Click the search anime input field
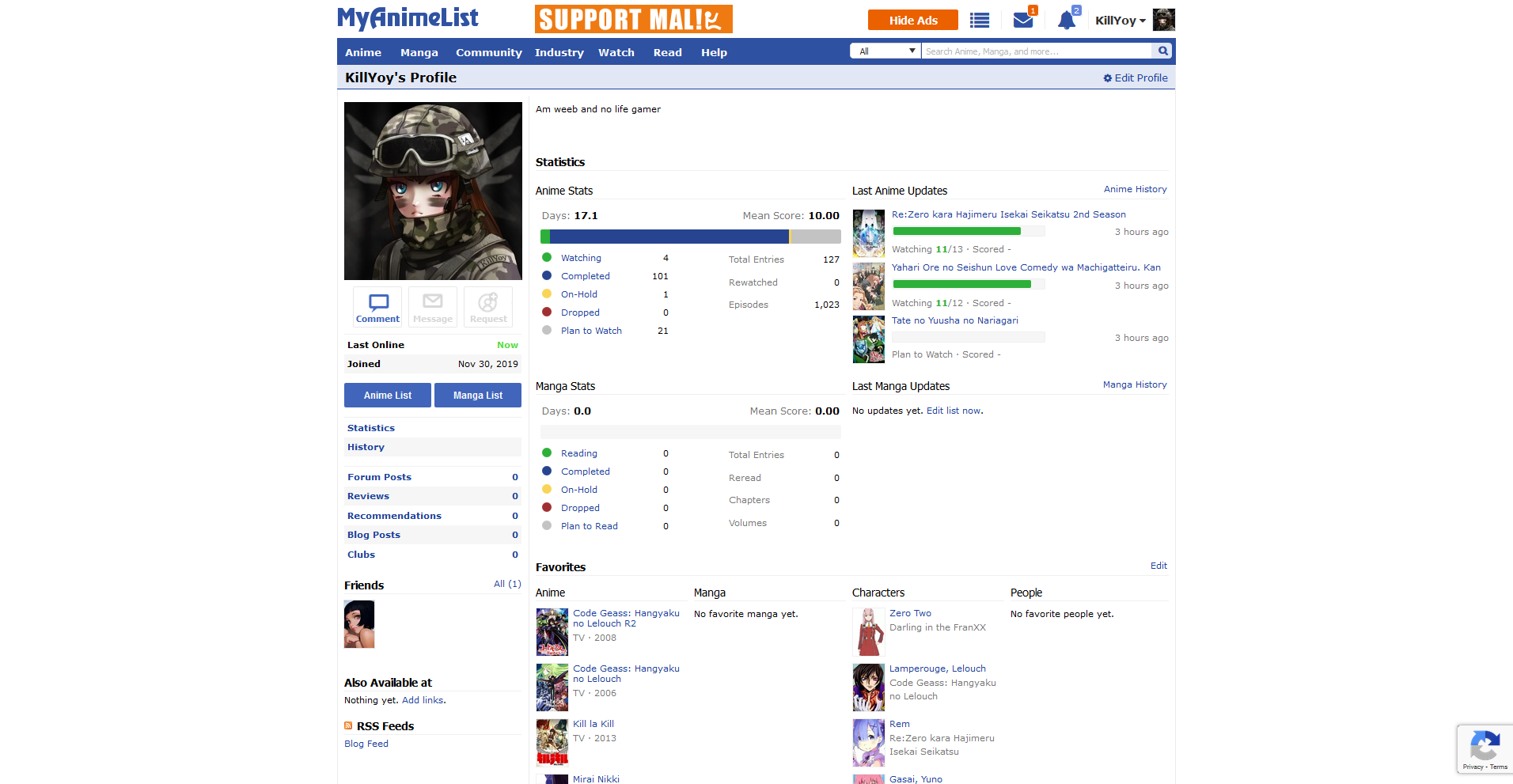 1037,51
